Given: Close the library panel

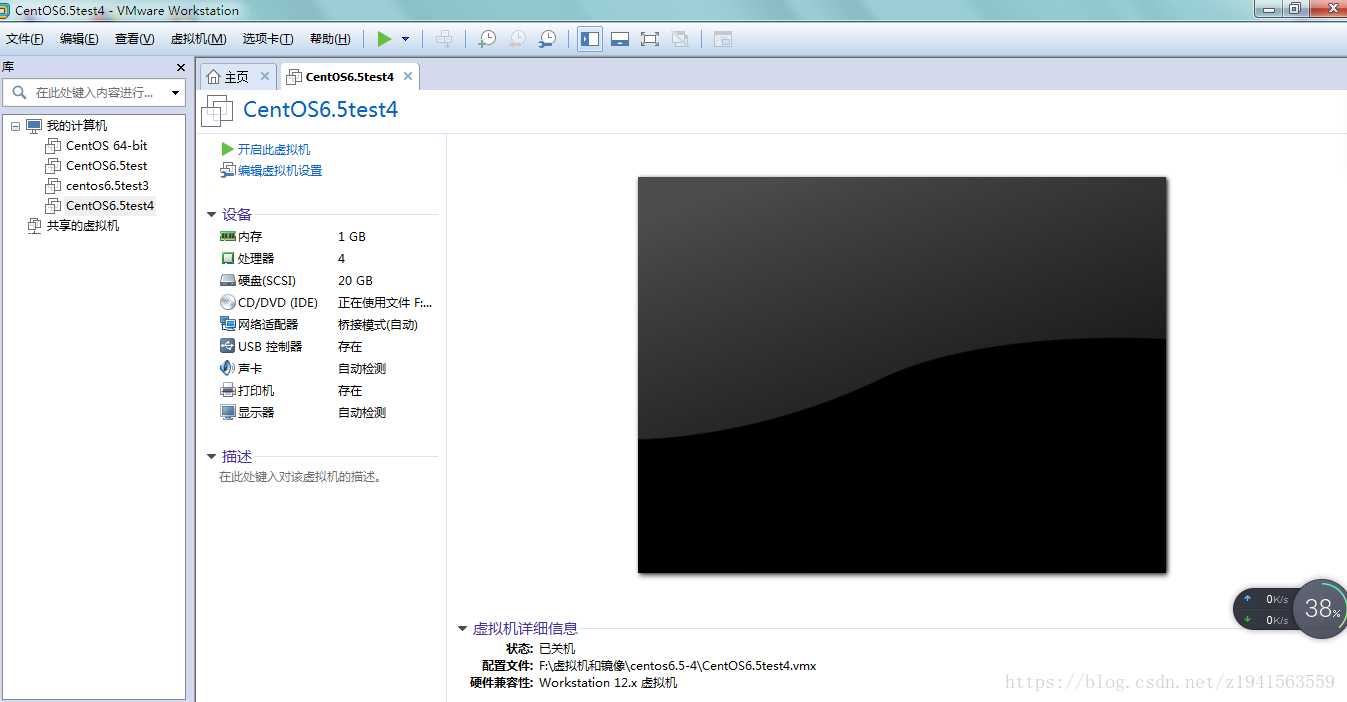Looking at the screenshot, I should pos(181,67).
